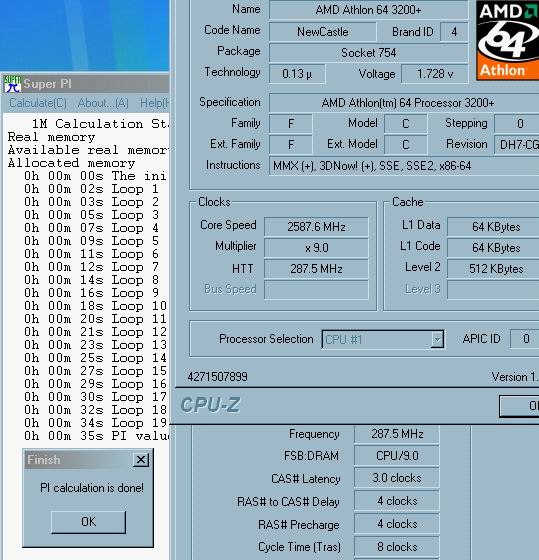Click the Technology value 0.13 µ

coord(297,74)
